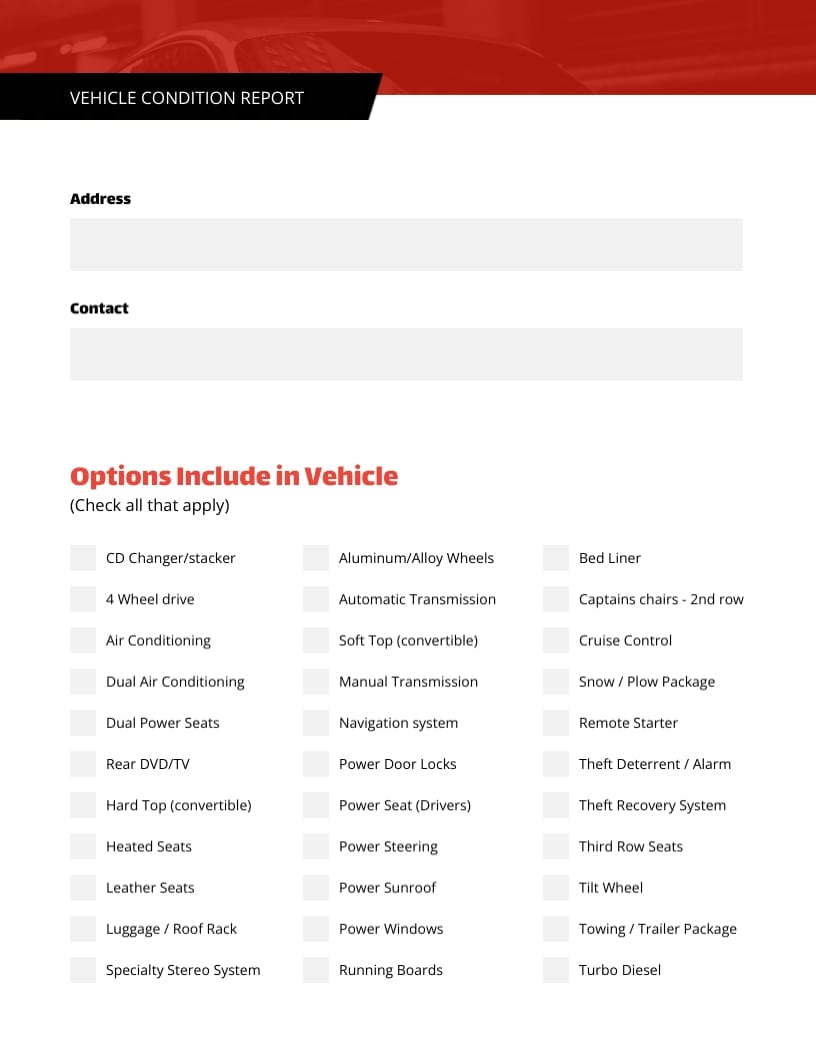Enable the Turbo Diesel checkbox

tap(556, 970)
